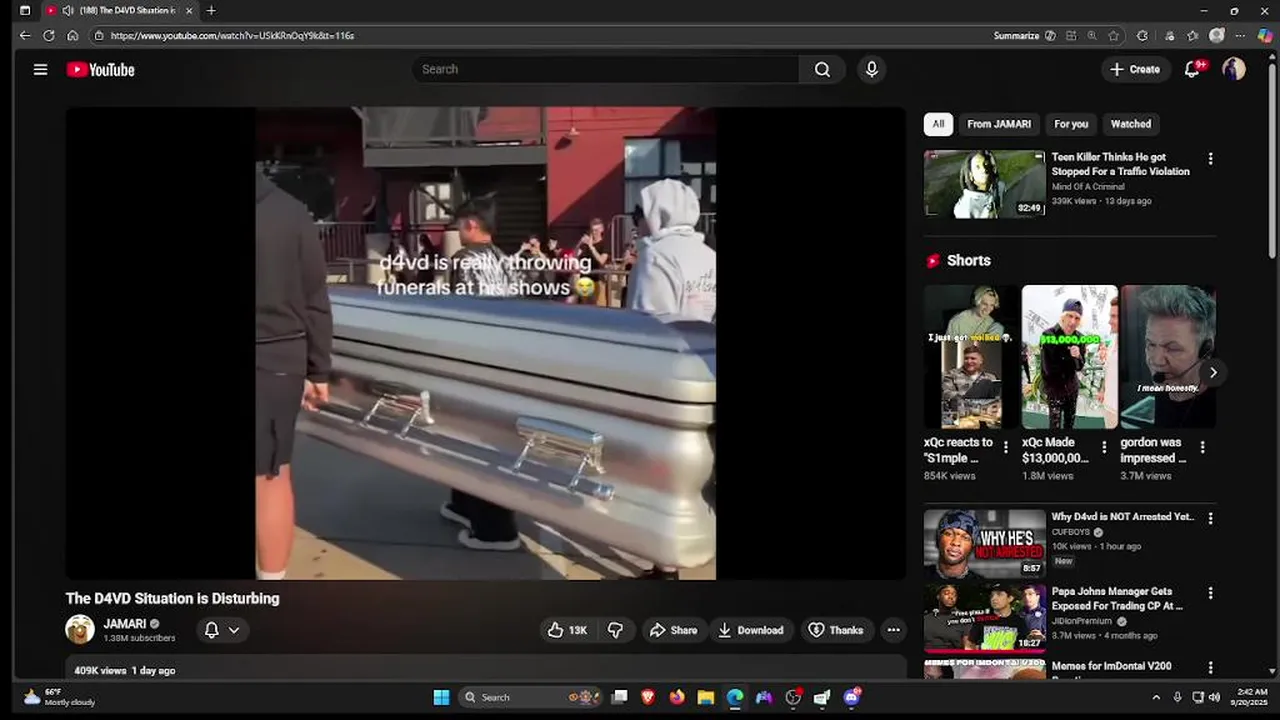Click the video player to pause
This screenshot has width=1280, height=720.
coord(486,343)
